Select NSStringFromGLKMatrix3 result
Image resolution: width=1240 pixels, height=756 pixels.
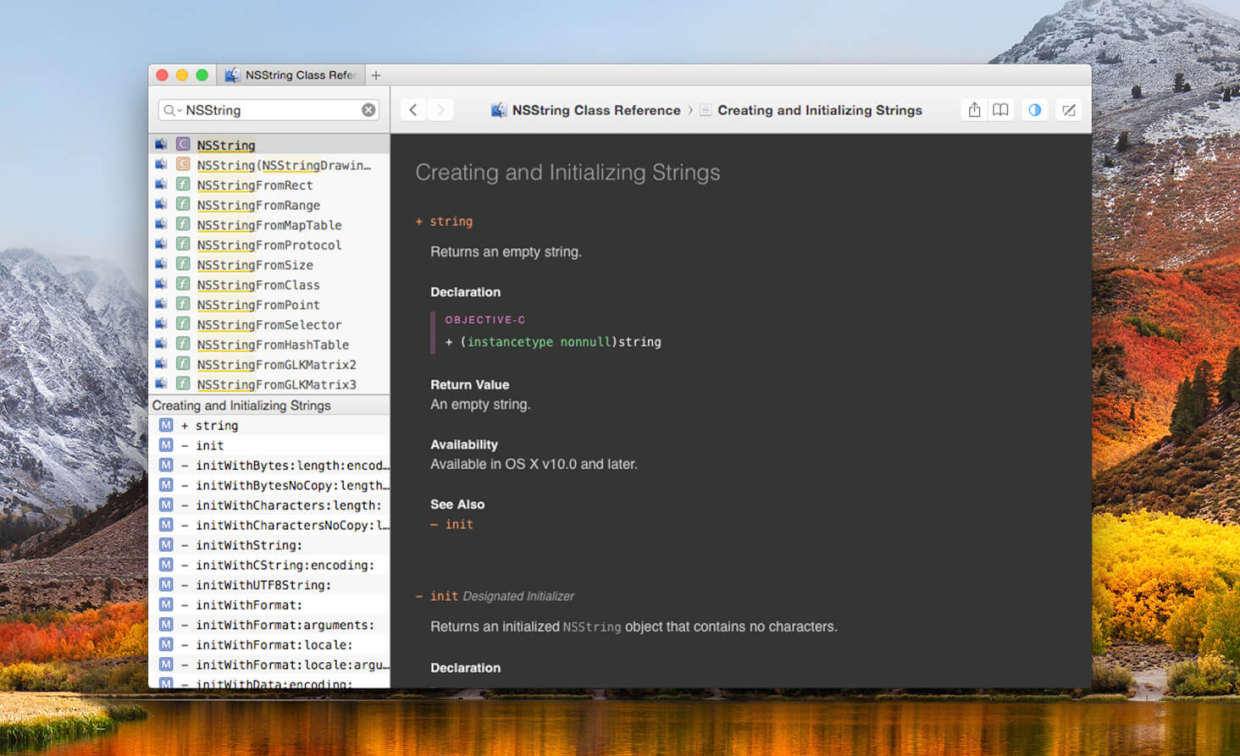click(269, 385)
